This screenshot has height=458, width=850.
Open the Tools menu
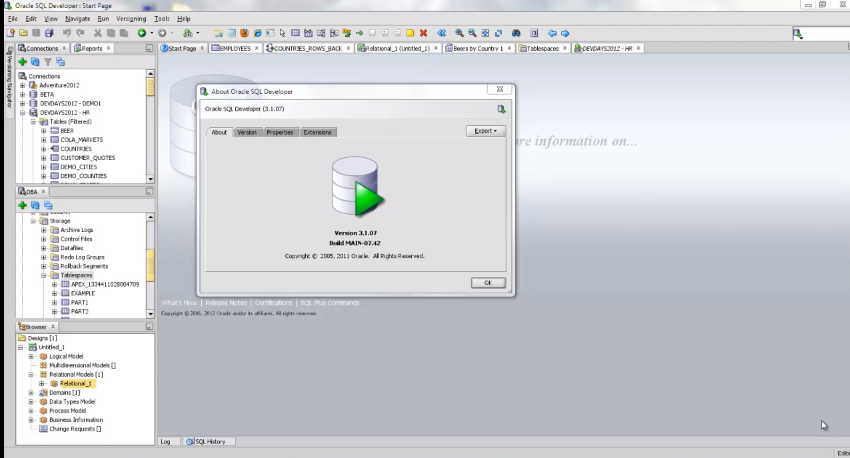pyautogui.click(x=162, y=18)
